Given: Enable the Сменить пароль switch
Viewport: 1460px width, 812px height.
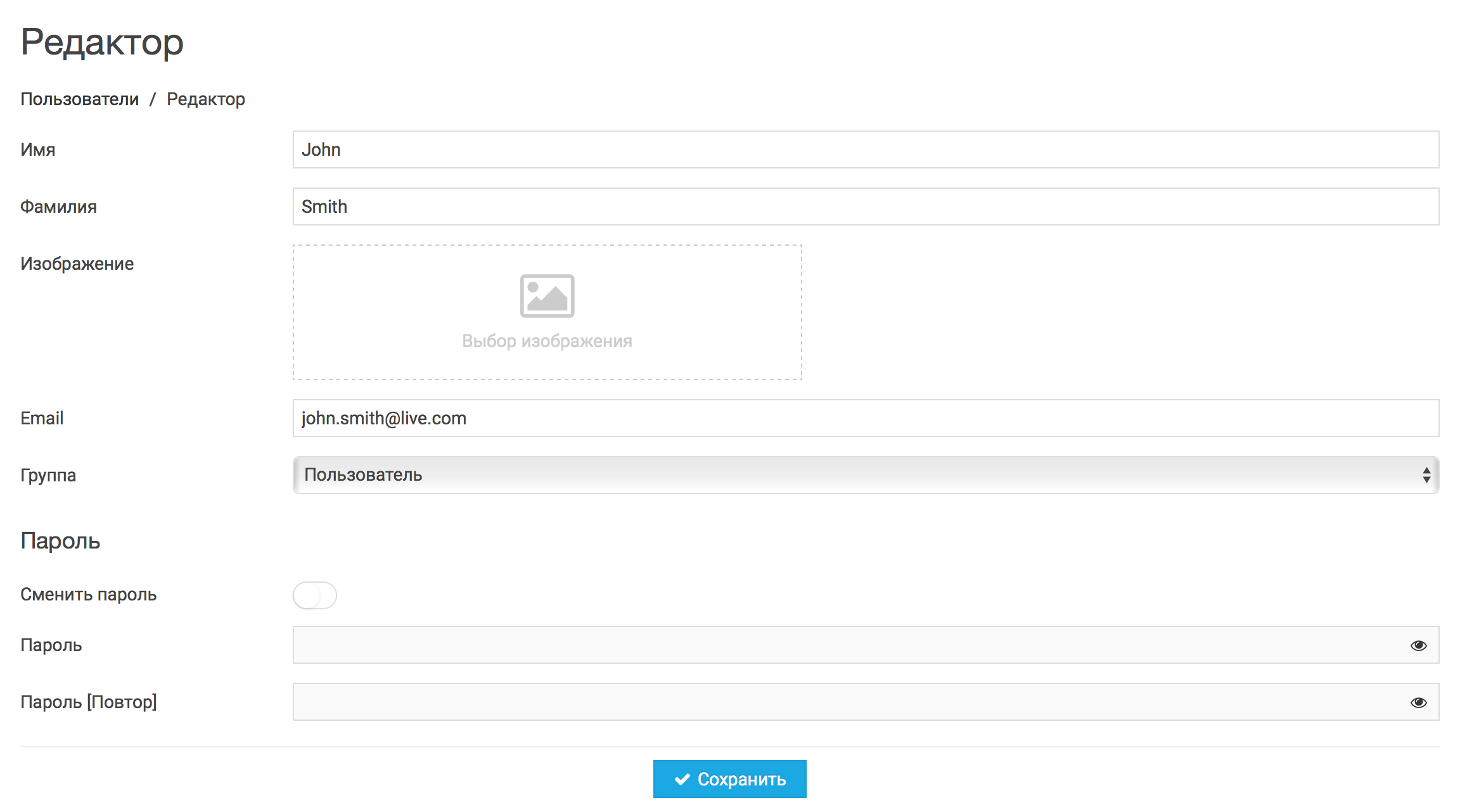Looking at the screenshot, I should [x=315, y=595].
